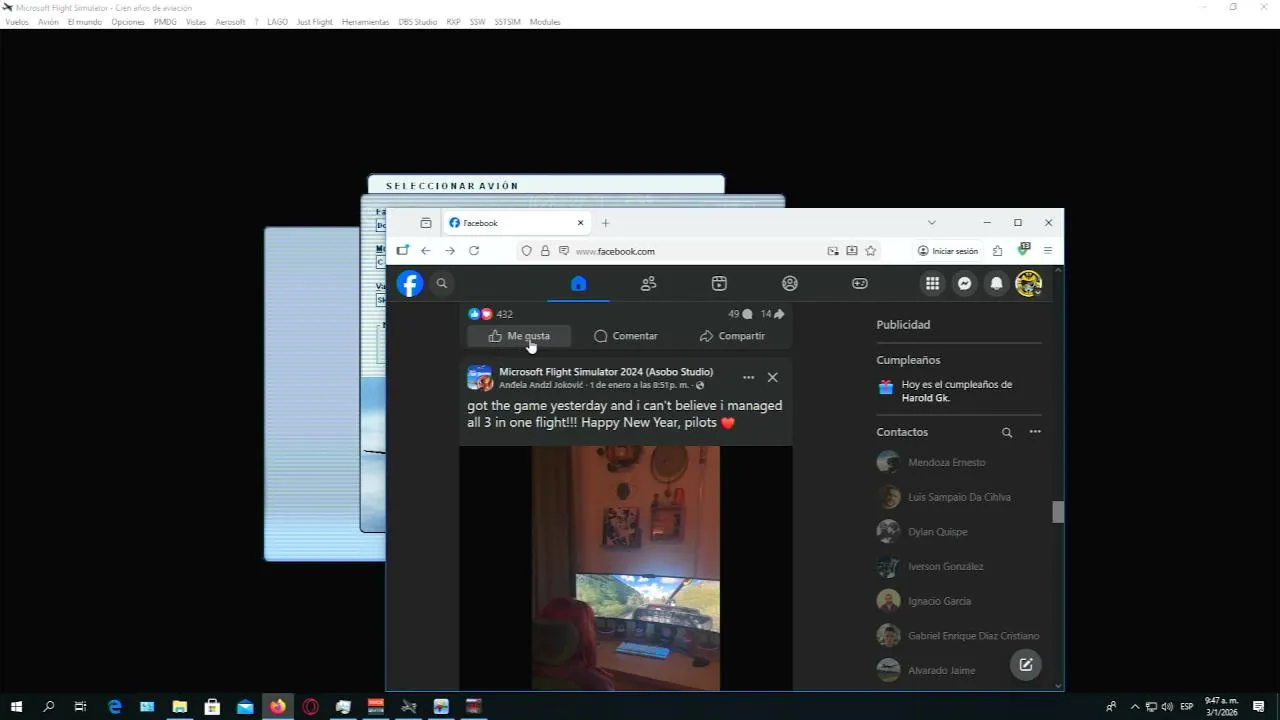Show hidden system tray icons chevron
1280x720 pixels.
(1135, 707)
